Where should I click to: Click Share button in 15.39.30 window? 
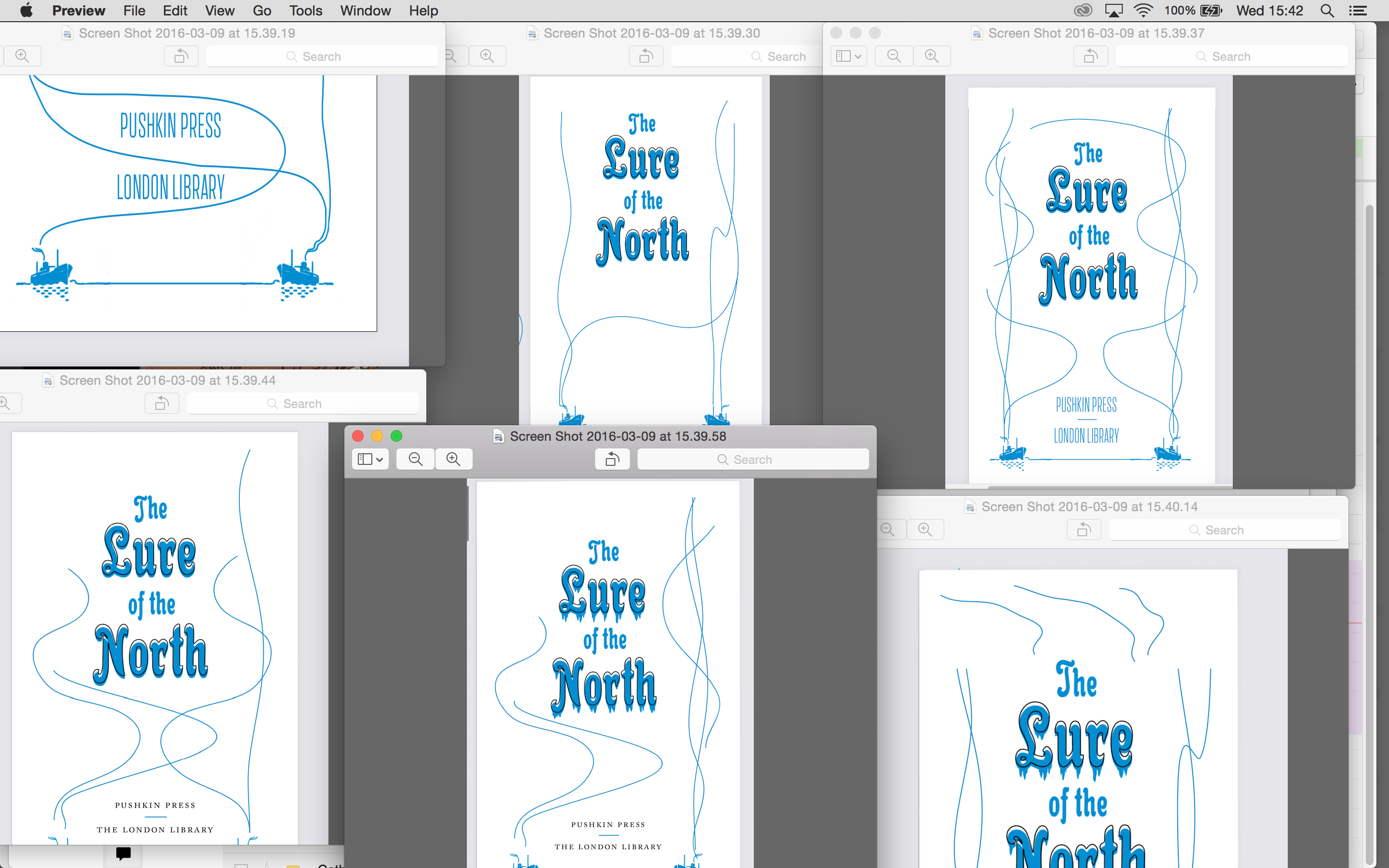(646, 55)
